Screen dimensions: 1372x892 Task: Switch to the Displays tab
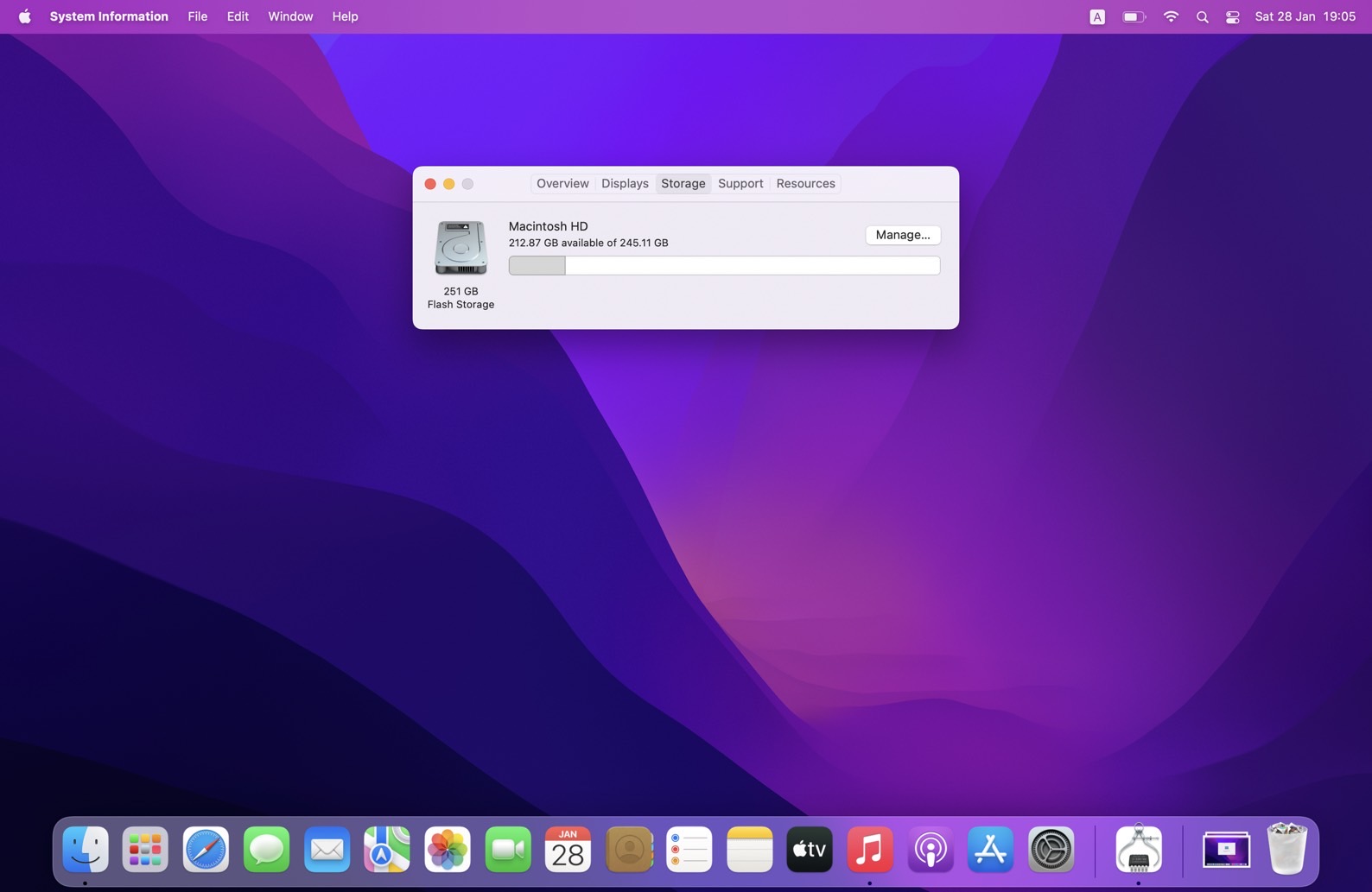coord(625,183)
